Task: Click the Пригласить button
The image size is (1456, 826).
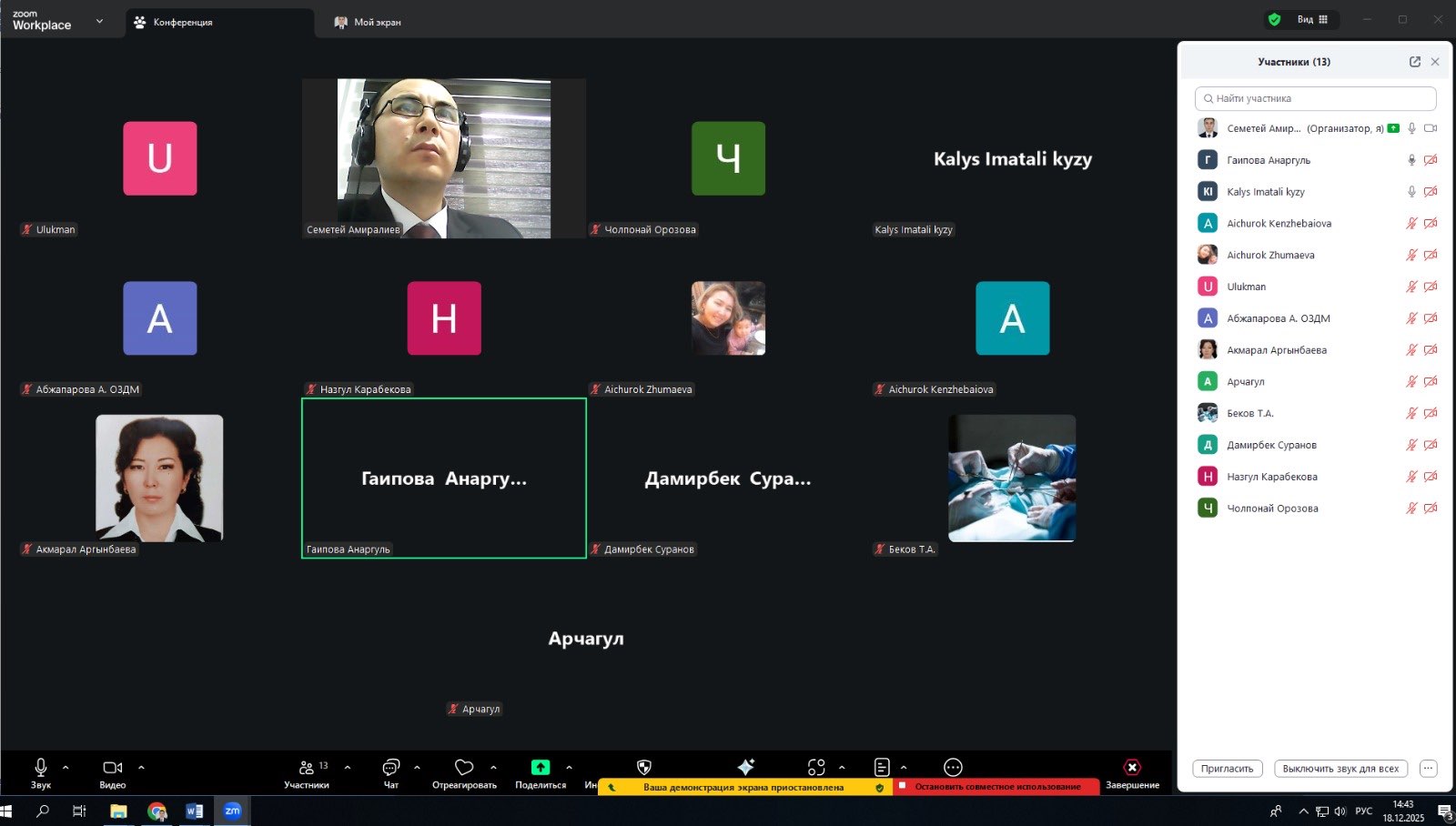Action: tap(1227, 769)
